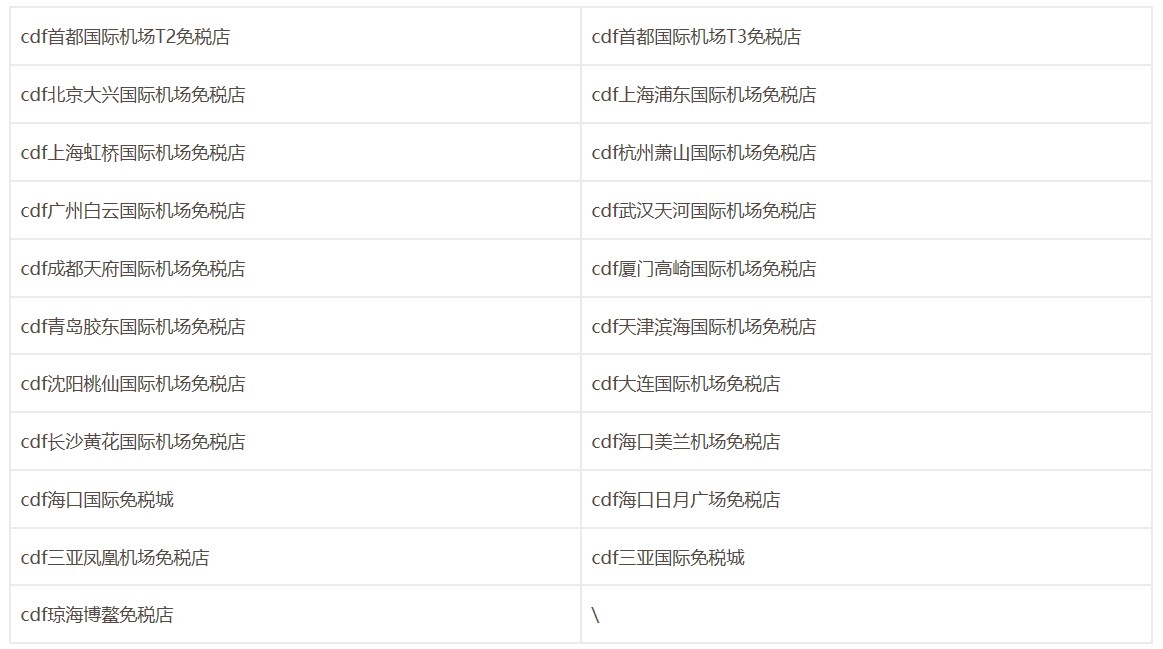
Task: Choose cdf杭州萧山国际机场免税店 in the list
Action: (x=704, y=153)
